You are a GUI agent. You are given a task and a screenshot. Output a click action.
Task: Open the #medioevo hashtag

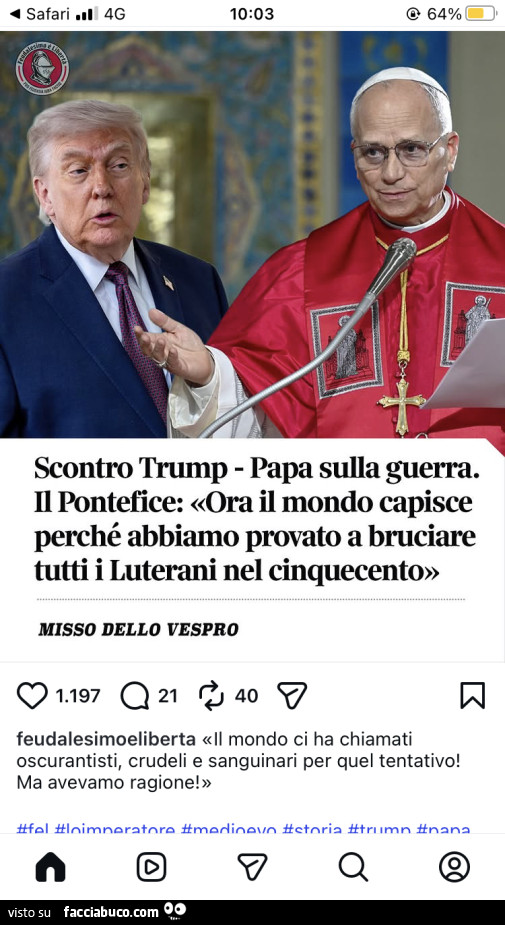tap(229, 829)
